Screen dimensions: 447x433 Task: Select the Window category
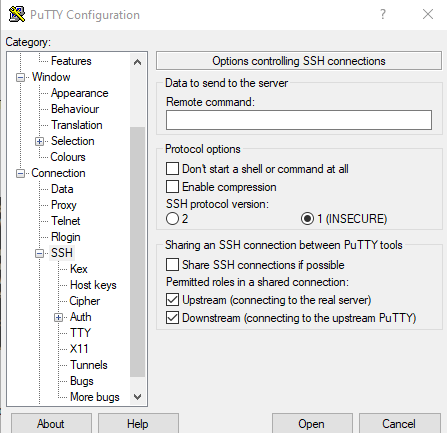pos(51,77)
